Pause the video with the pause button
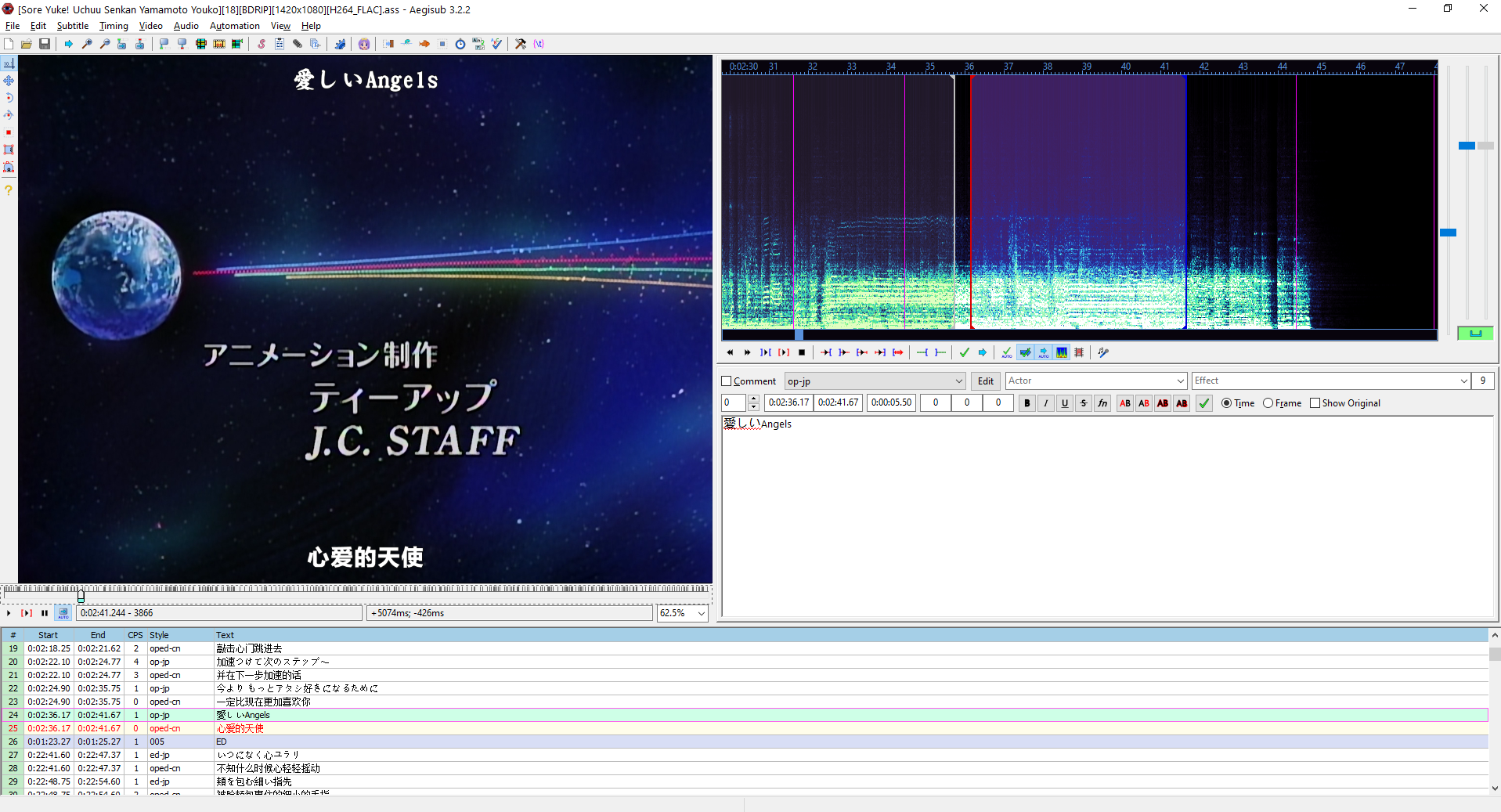1501x812 pixels. pyautogui.click(x=45, y=613)
